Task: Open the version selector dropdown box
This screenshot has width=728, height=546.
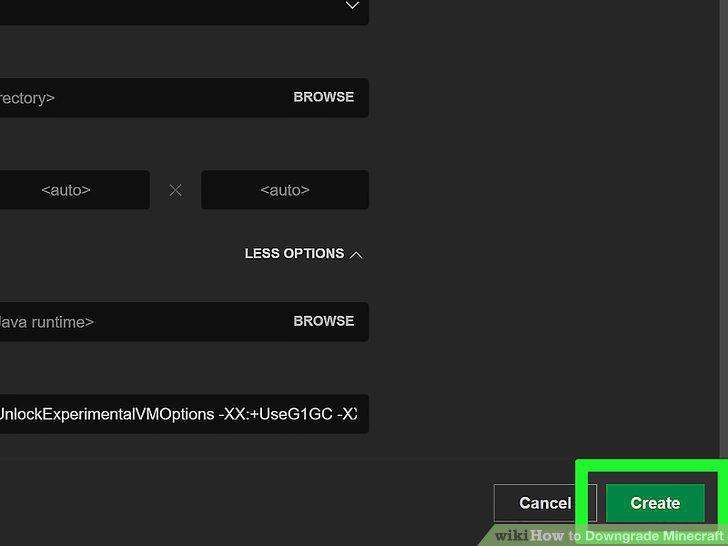Action: coord(184,12)
